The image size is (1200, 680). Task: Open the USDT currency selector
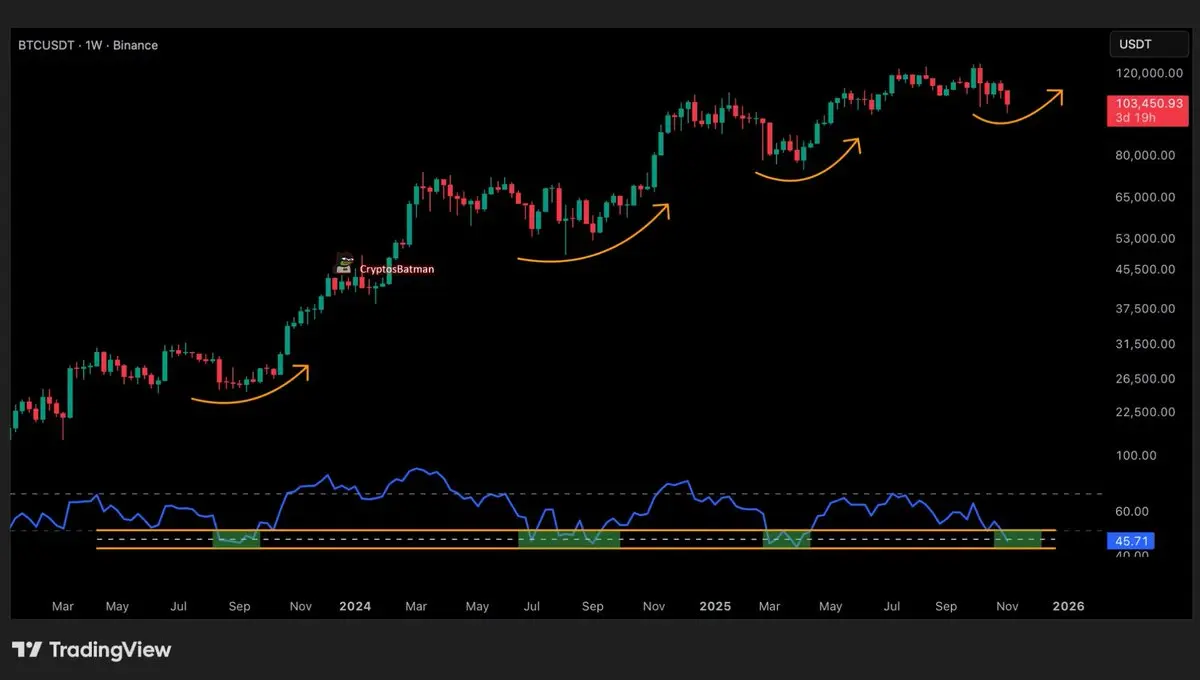pyautogui.click(x=1148, y=45)
